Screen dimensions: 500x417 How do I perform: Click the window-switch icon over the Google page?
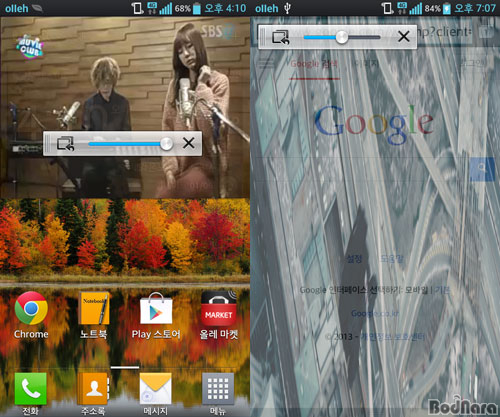(280, 37)
